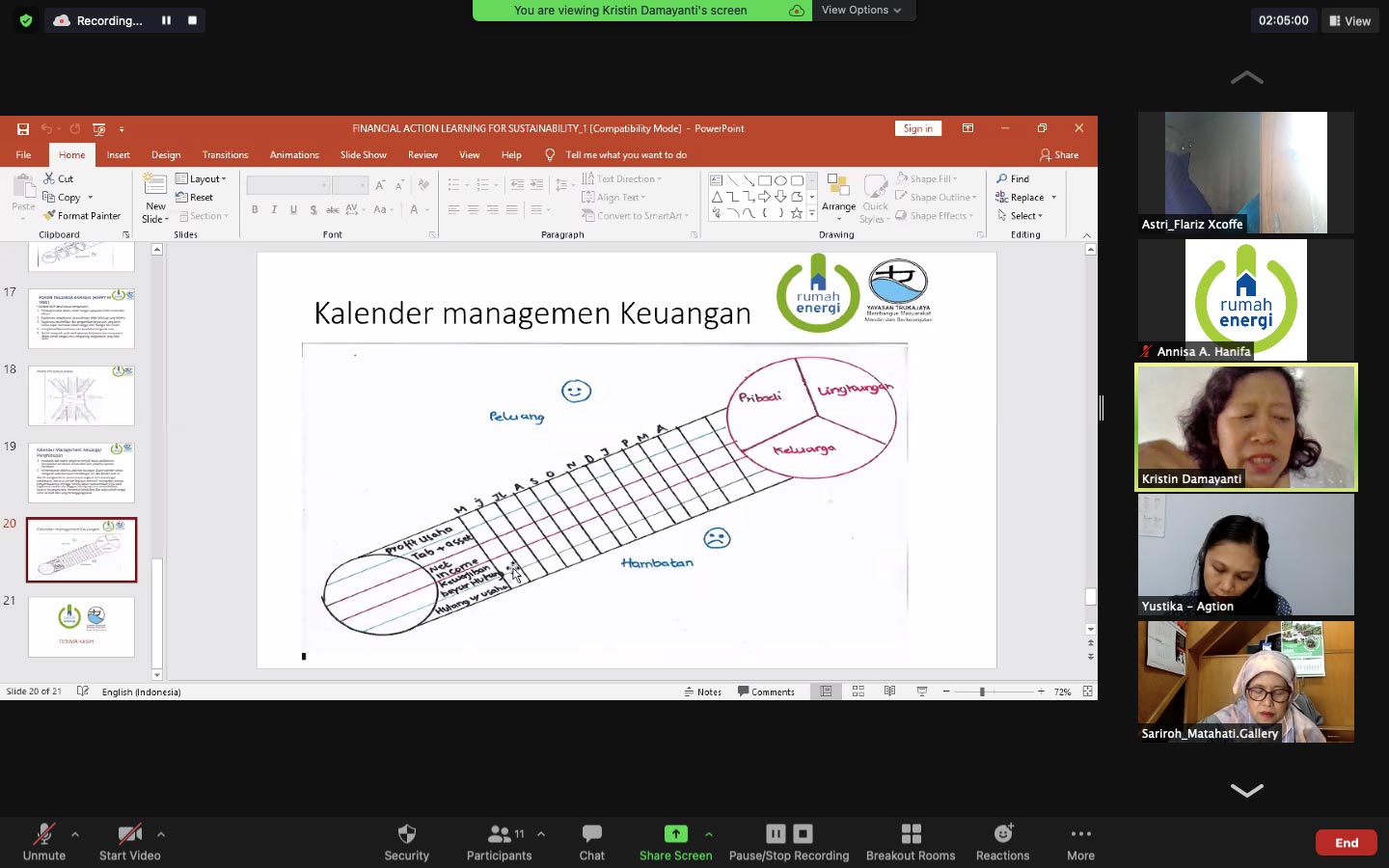The width and height of the screenshot is (1389, 868).
Task: Select Normal view icon in status bar
Action: 826,692
